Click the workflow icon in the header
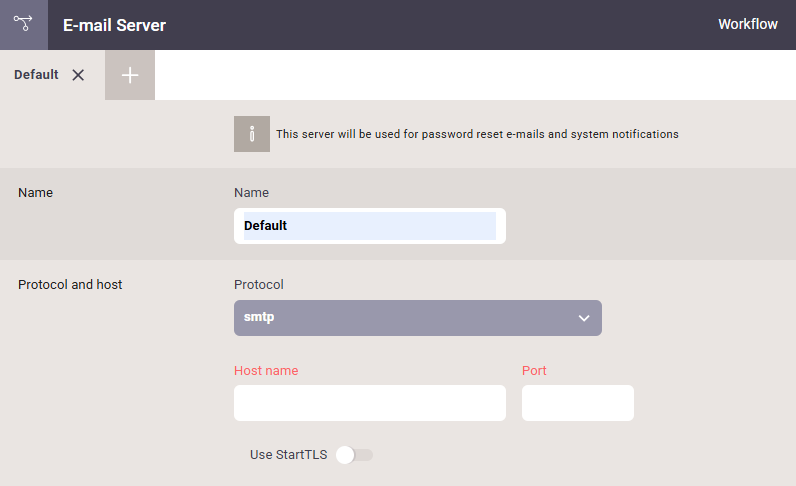The width and height of the screenshot is (796, 486). (23, 23)
